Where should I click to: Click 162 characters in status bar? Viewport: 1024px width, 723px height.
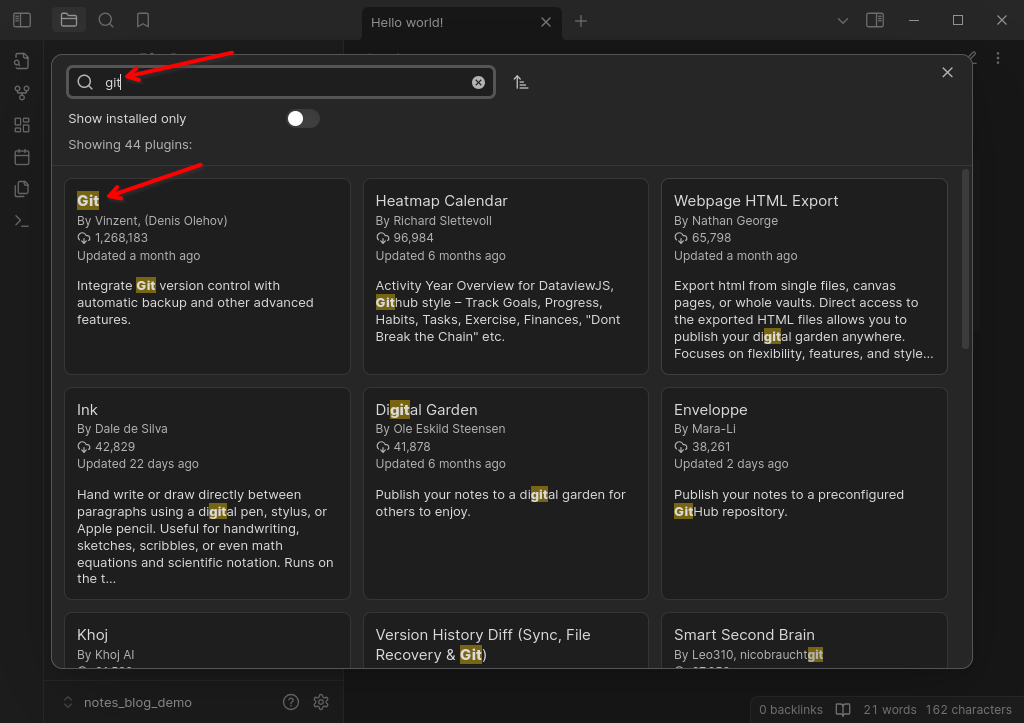[x=968, y=709]
